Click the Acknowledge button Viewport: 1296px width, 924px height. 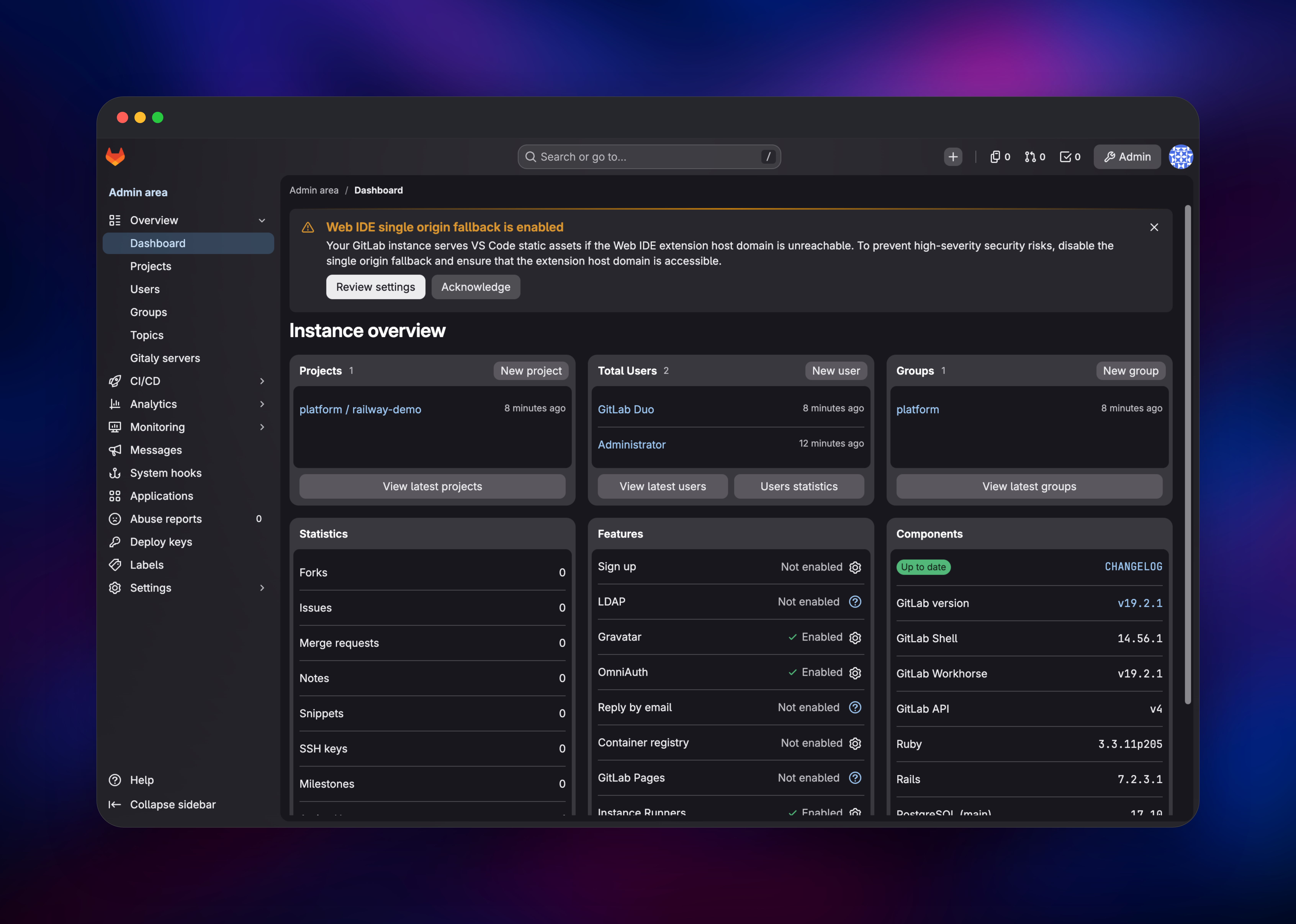(476, 287)
